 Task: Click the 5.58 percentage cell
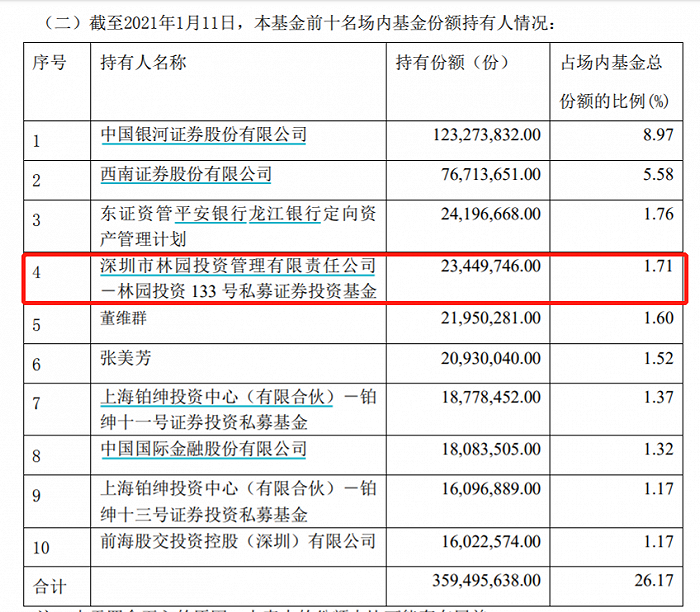(x=658, y=175)
